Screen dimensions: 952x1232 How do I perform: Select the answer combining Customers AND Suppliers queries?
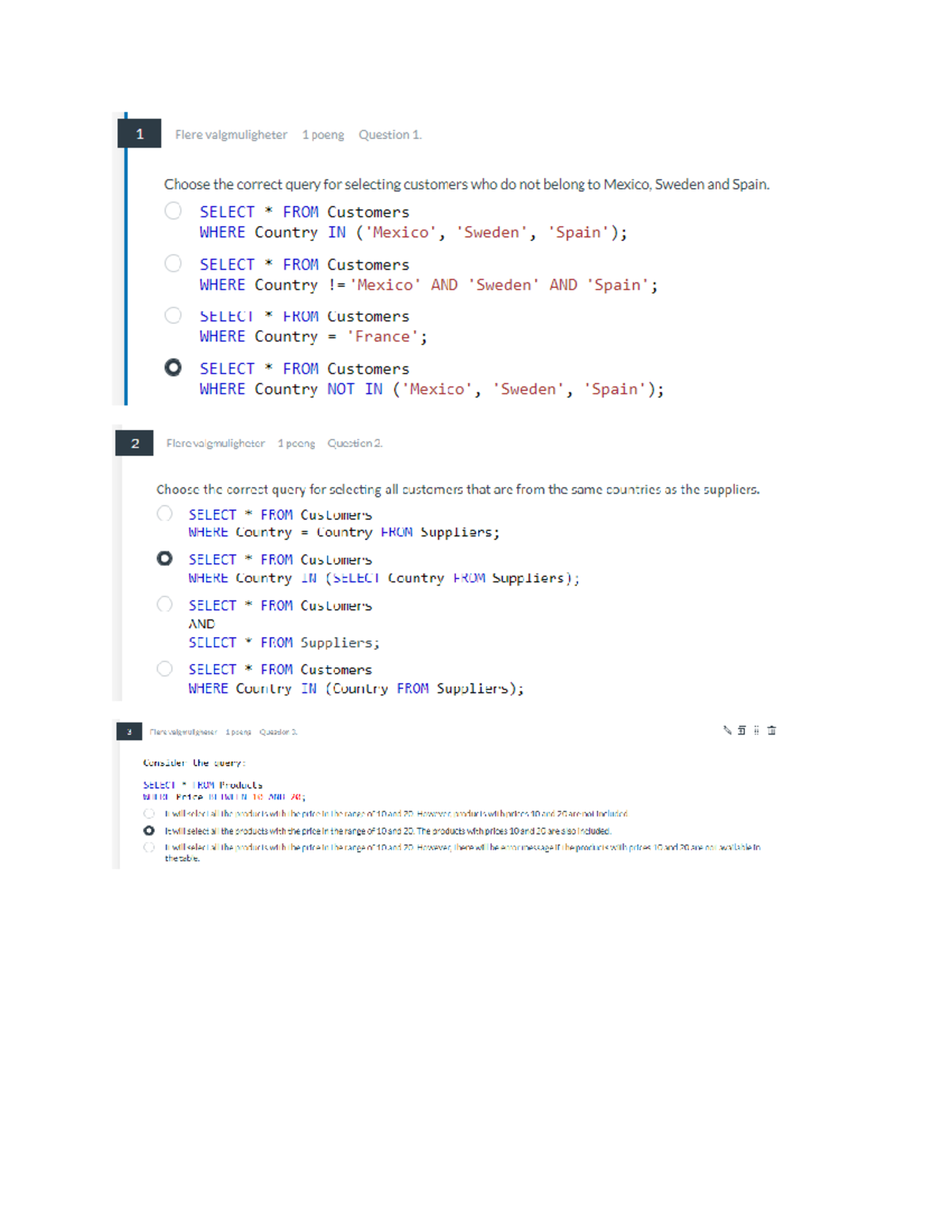click(x=165, y=604)
